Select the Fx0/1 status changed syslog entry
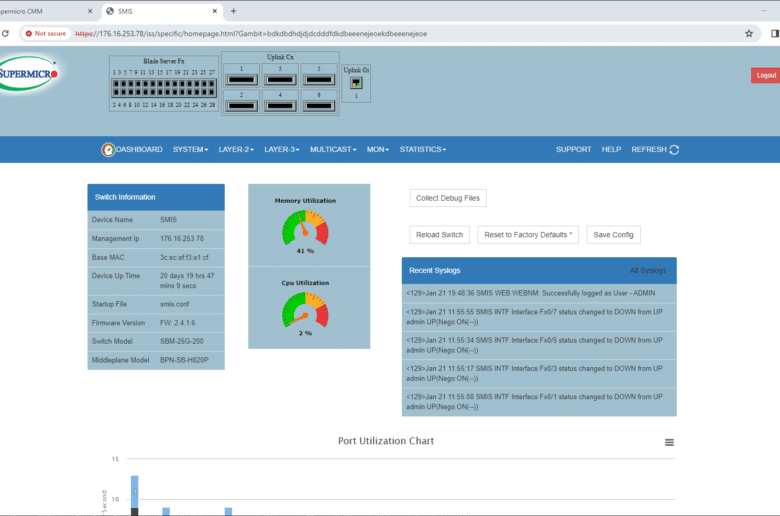This screenshot has width=780, height=516. (x=539, y=402)
